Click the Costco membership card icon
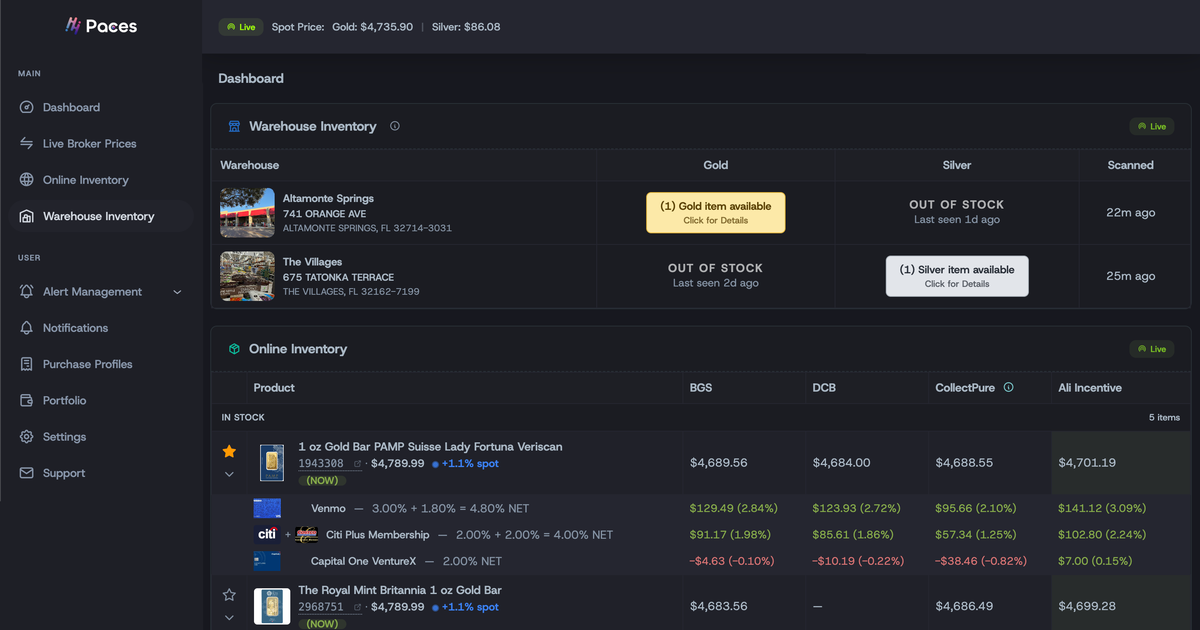The height and width of the screenshot is (630, 1200). 307,534
